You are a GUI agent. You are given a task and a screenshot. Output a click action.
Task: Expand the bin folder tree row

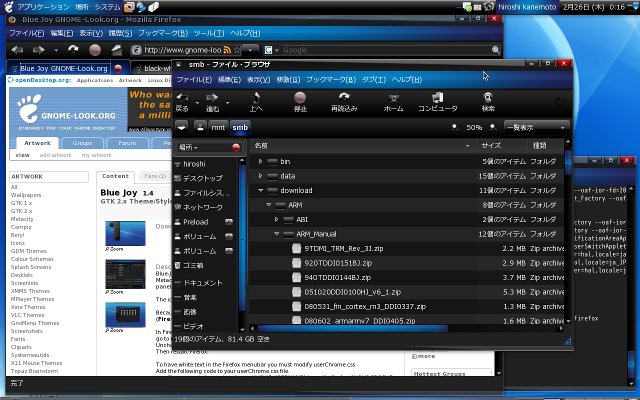tap(261, 161)
